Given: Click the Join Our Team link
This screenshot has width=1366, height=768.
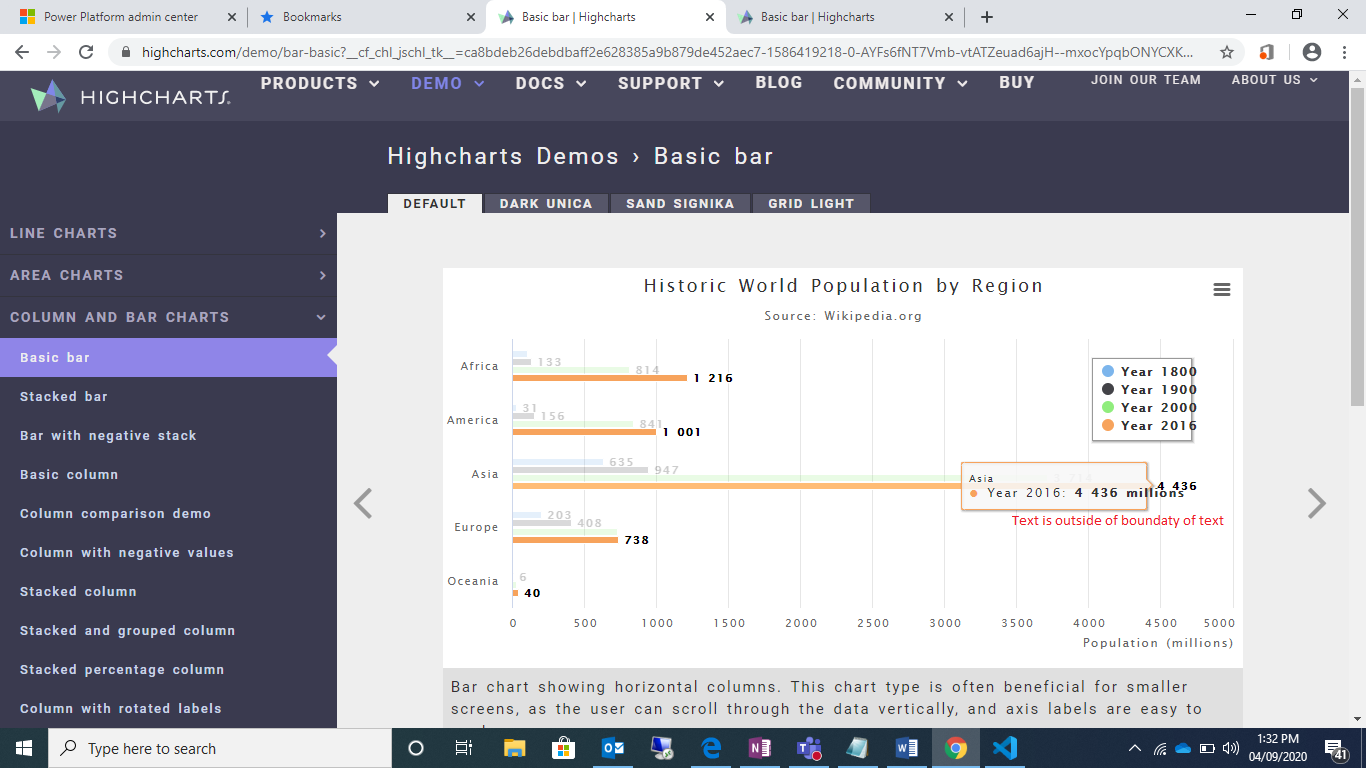Looking at the screenshot, I should [x=1147, y=80].
